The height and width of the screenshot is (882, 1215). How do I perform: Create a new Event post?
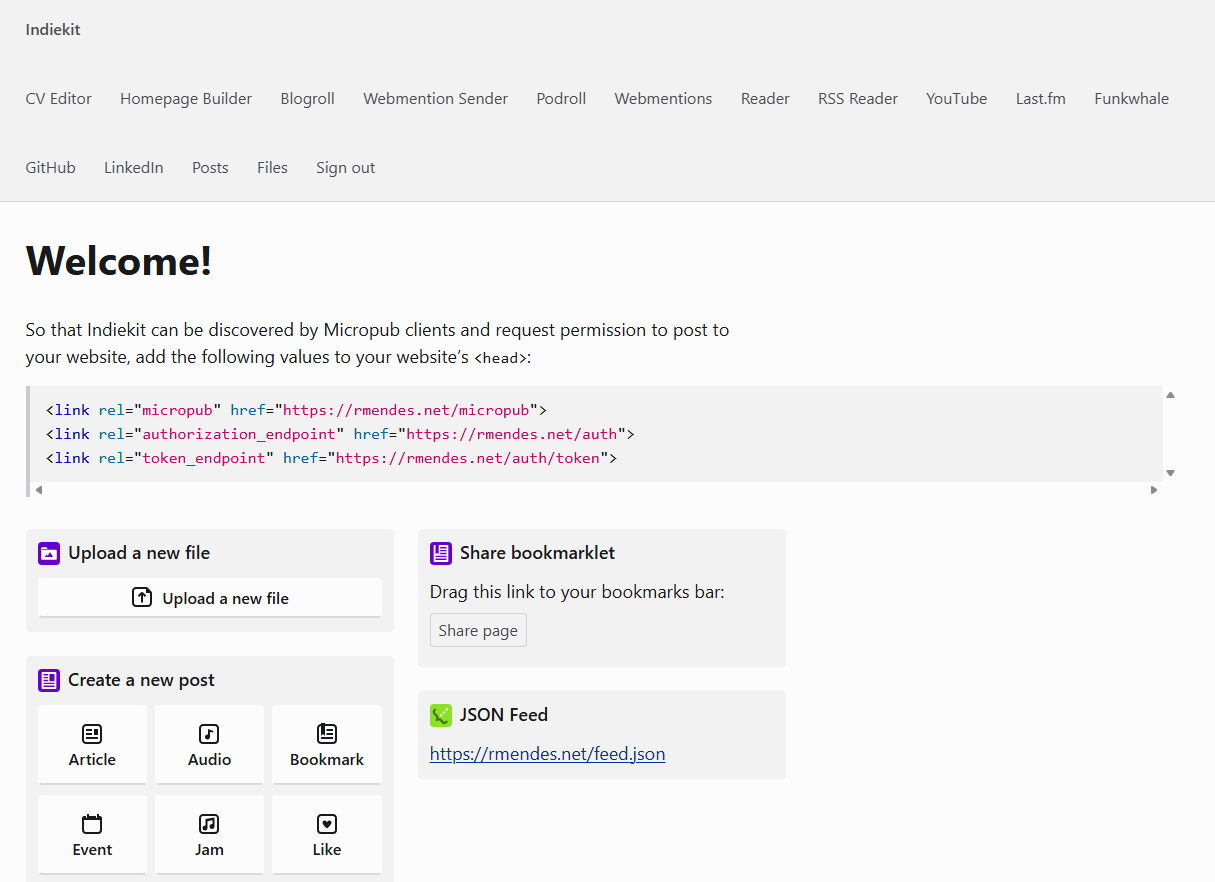[92, 834]
